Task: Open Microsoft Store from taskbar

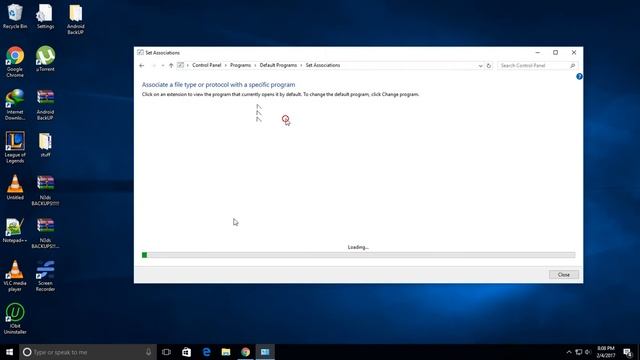Action: pyautogui.click(x=186, y=352)
